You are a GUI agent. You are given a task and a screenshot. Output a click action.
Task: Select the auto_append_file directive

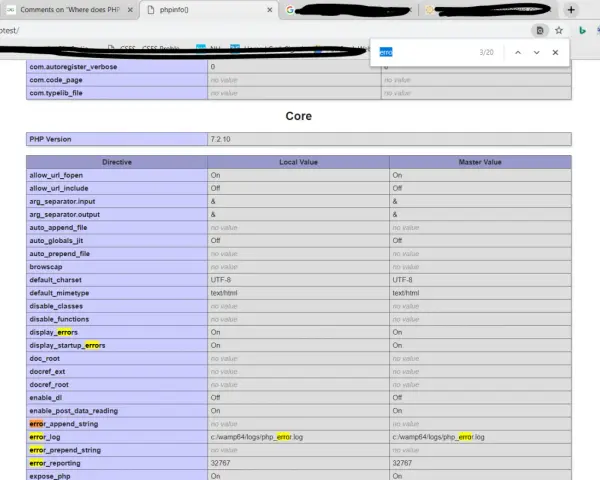[58, 228]
